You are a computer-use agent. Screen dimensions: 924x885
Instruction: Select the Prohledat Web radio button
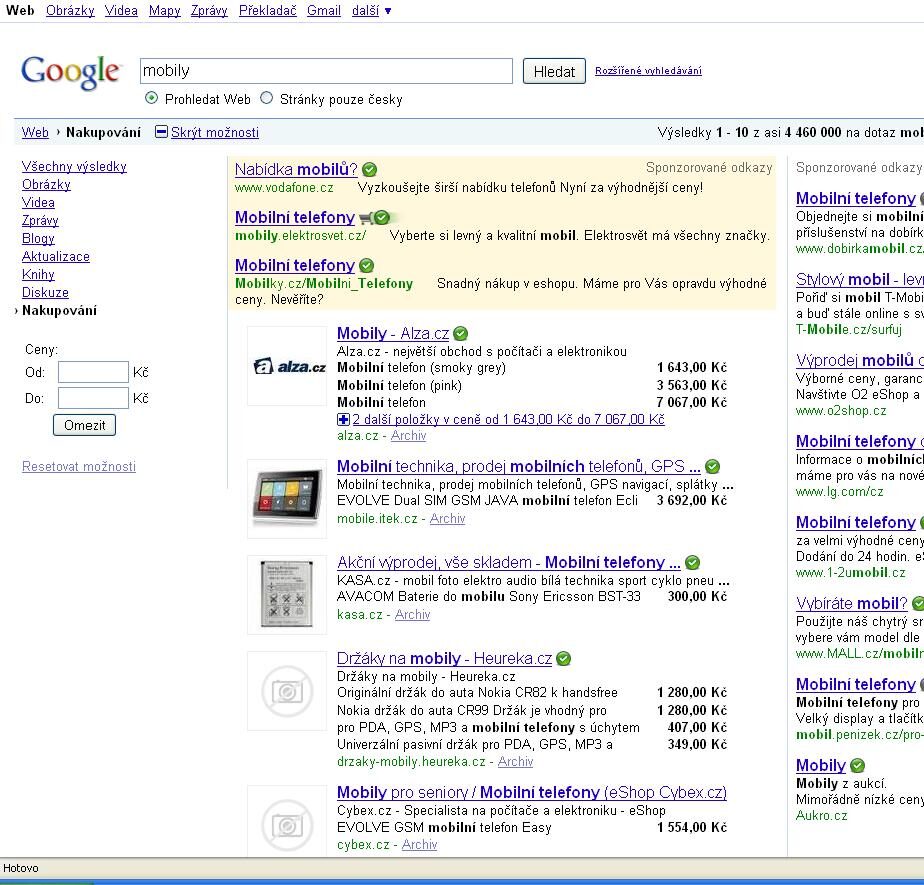click(152, 98)
